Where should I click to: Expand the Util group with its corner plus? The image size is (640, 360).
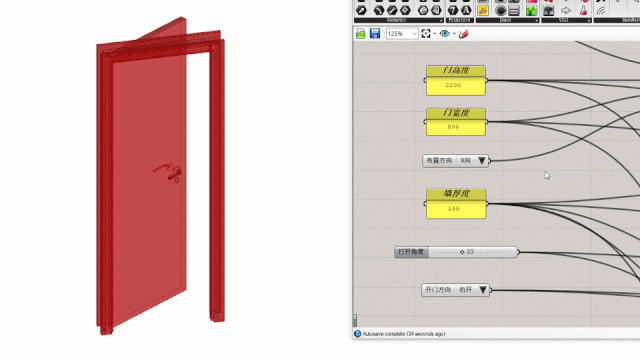(589, 20)
